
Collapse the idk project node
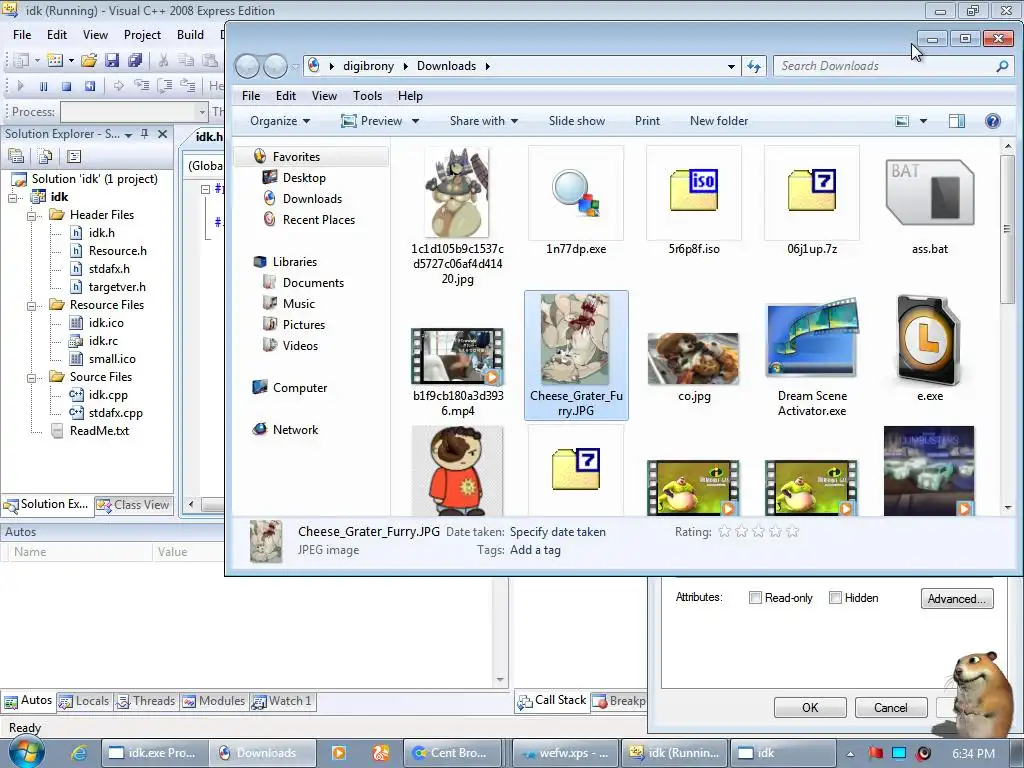(12, 197)
